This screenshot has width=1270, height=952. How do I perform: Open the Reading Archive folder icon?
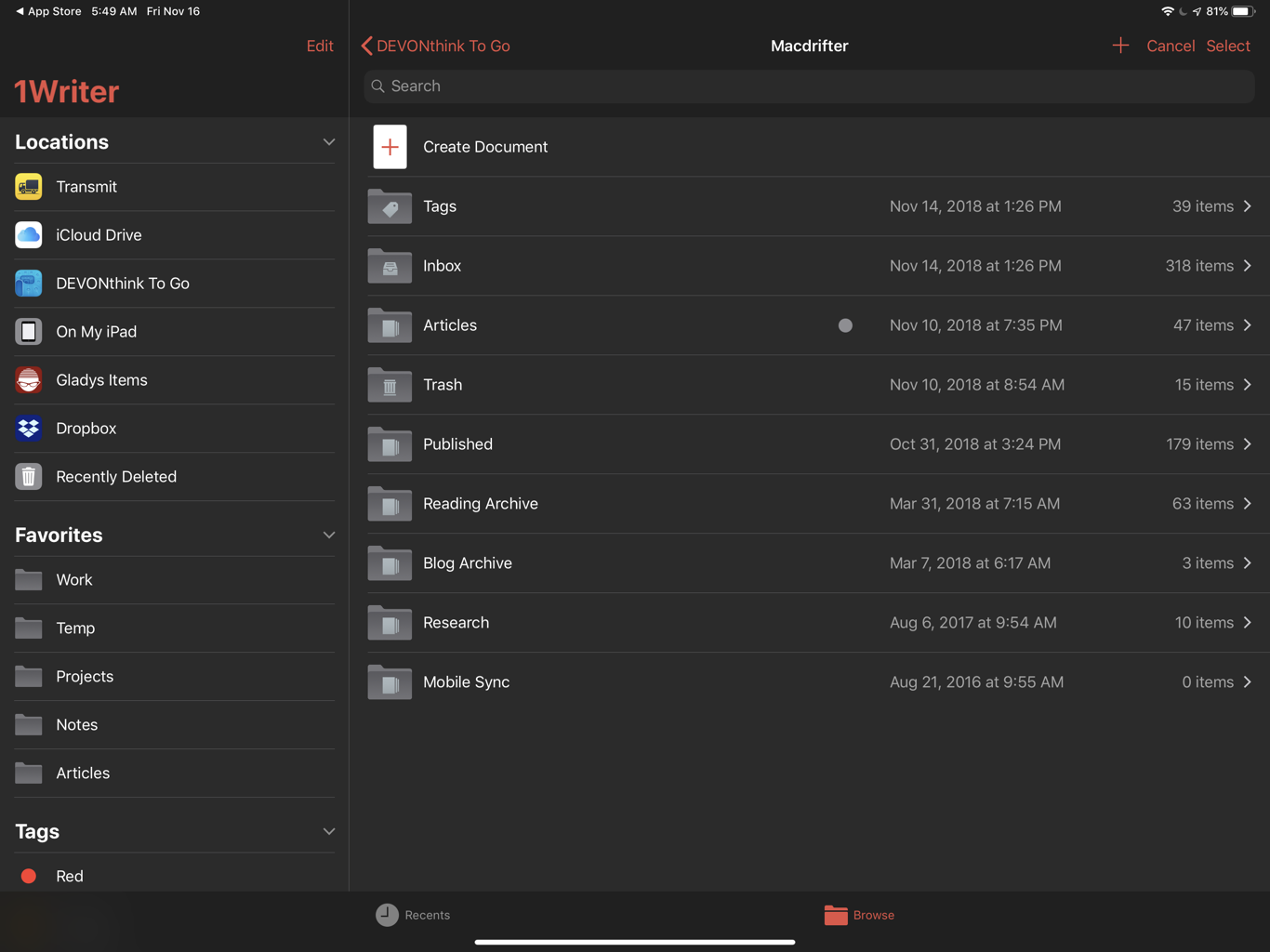click(x=390, y=504)
